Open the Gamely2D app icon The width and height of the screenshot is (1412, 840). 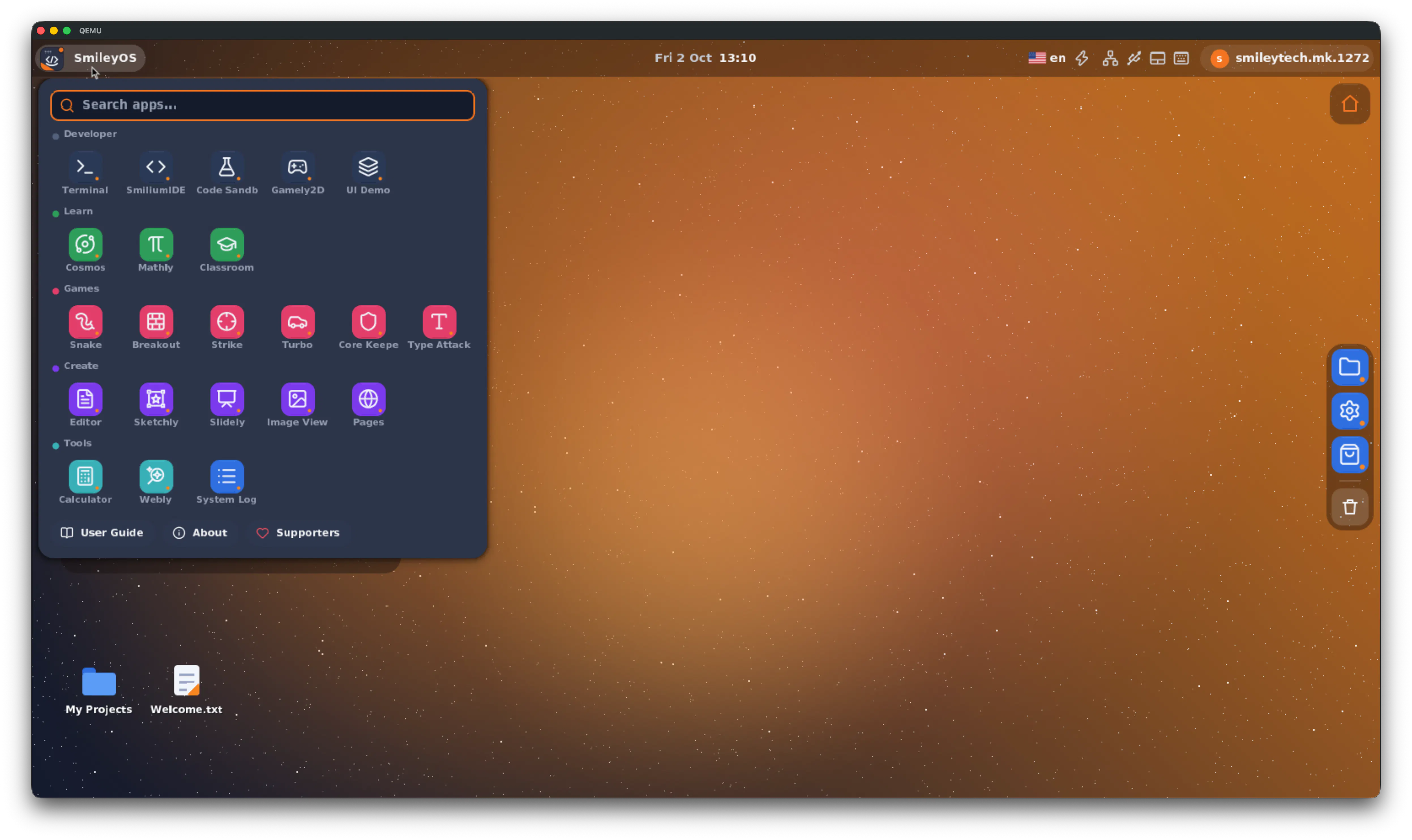(x=297, y=173)
